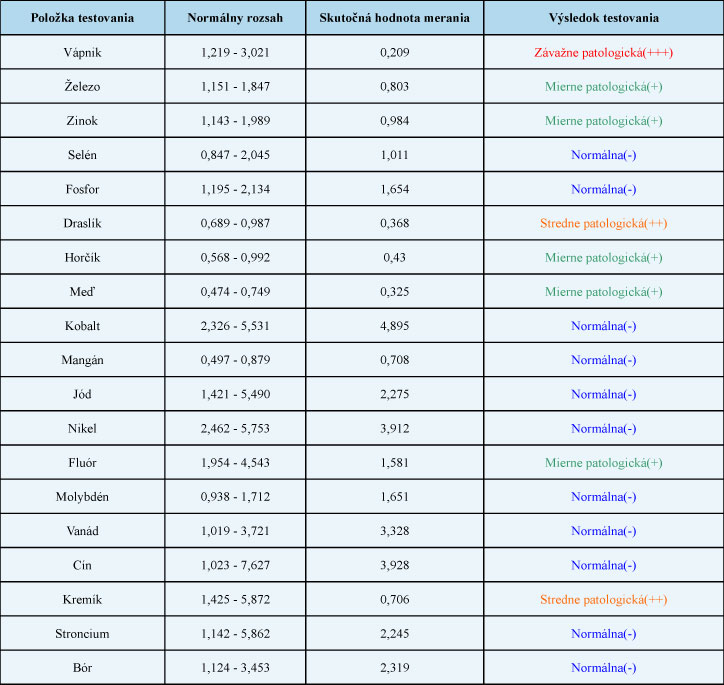Click the Meď measured value 0,325

coord(394,292)
